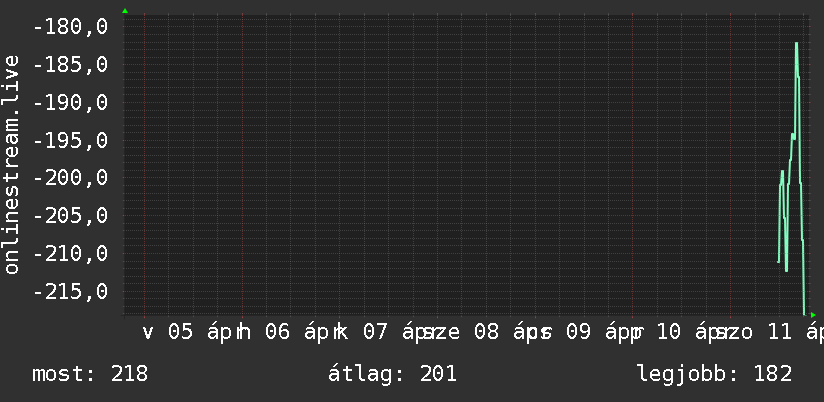Click the peak of the green line
Screen dimensions: 824x402
[796, 43]
